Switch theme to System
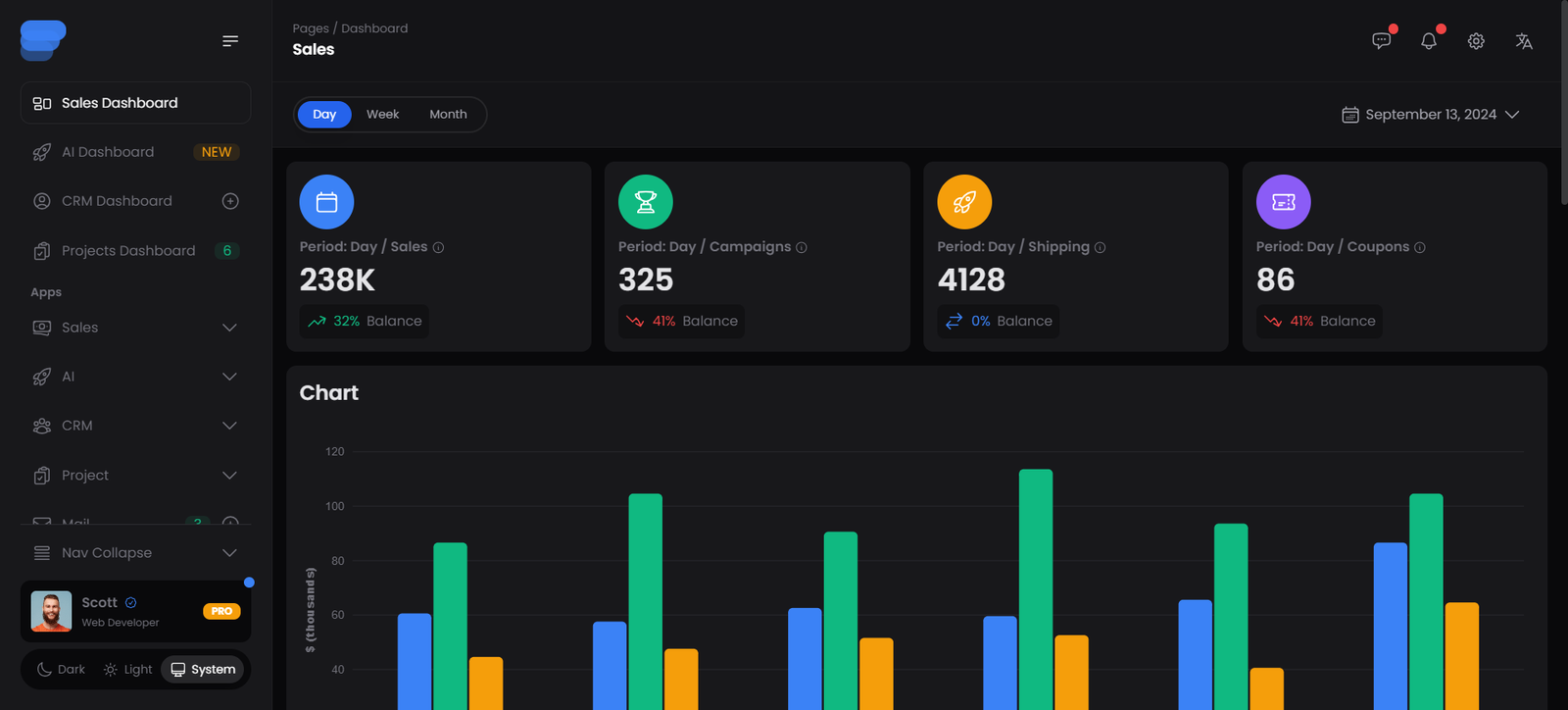This screenshot has height=710, width=1568. point(203,670)
